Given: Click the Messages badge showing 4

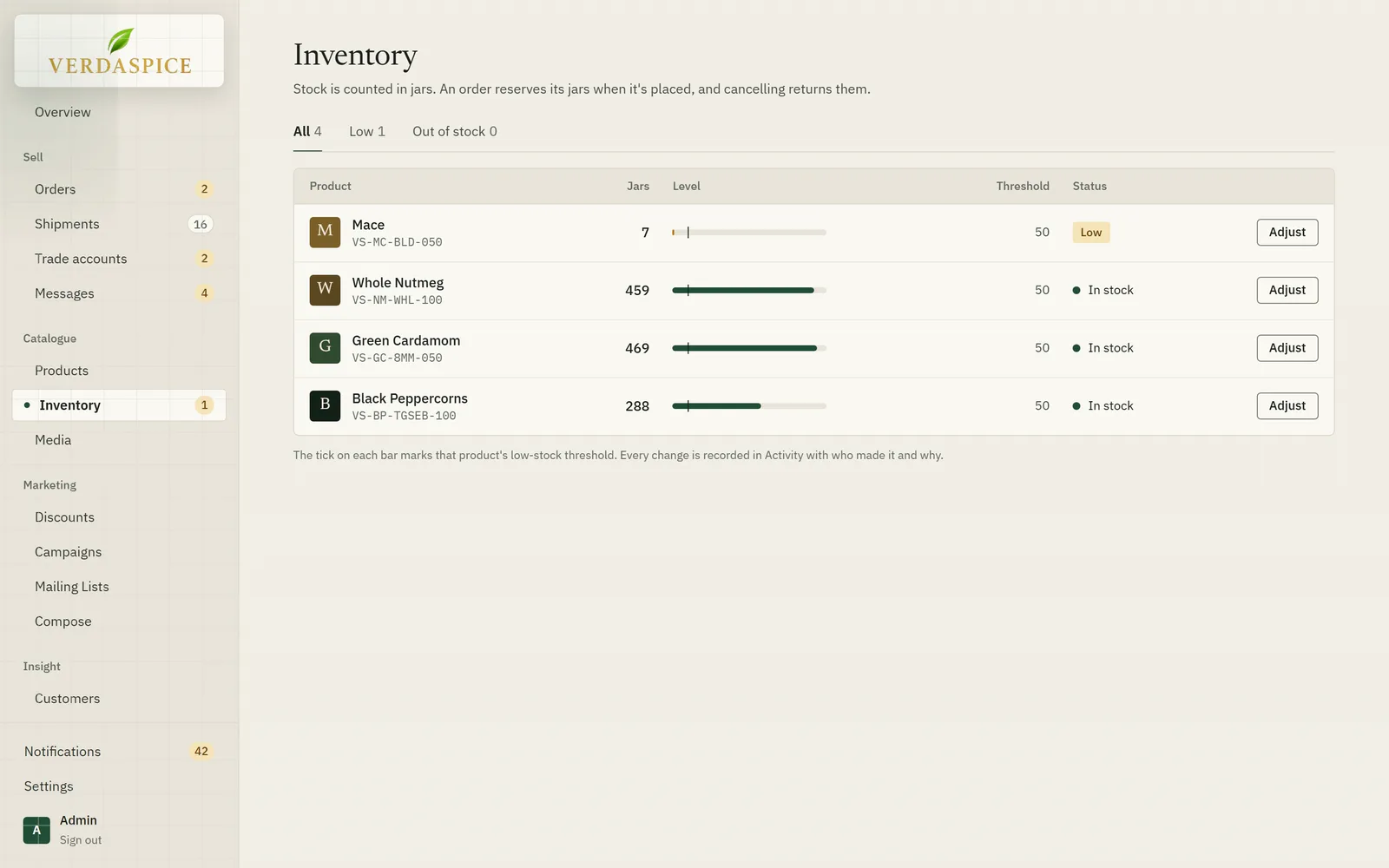Looking at the screenshot, I should click(204, 293).
